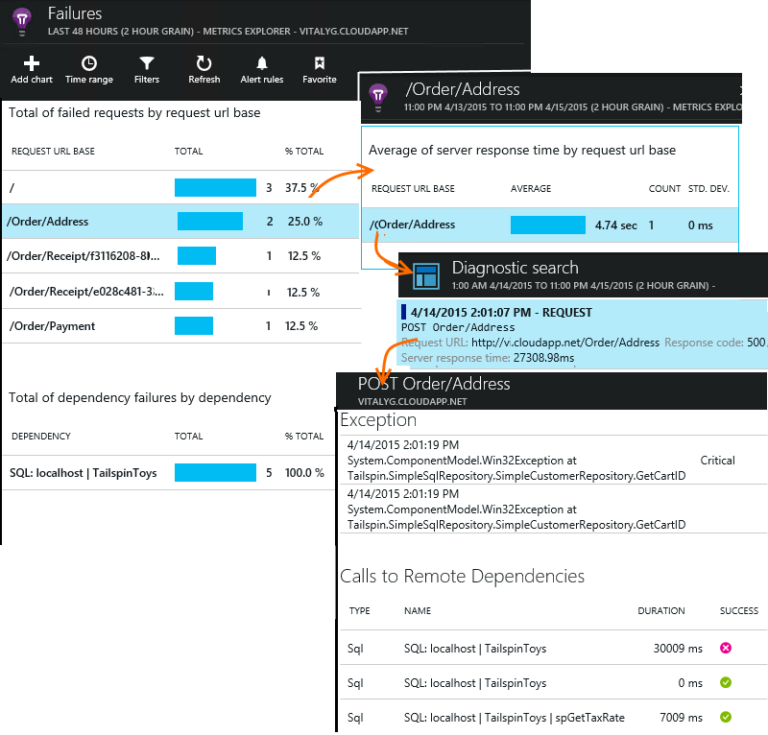Select the /Order/Receipt/e028c481 row
This screenshot has height=735, width=768.
tap(181, 291)
